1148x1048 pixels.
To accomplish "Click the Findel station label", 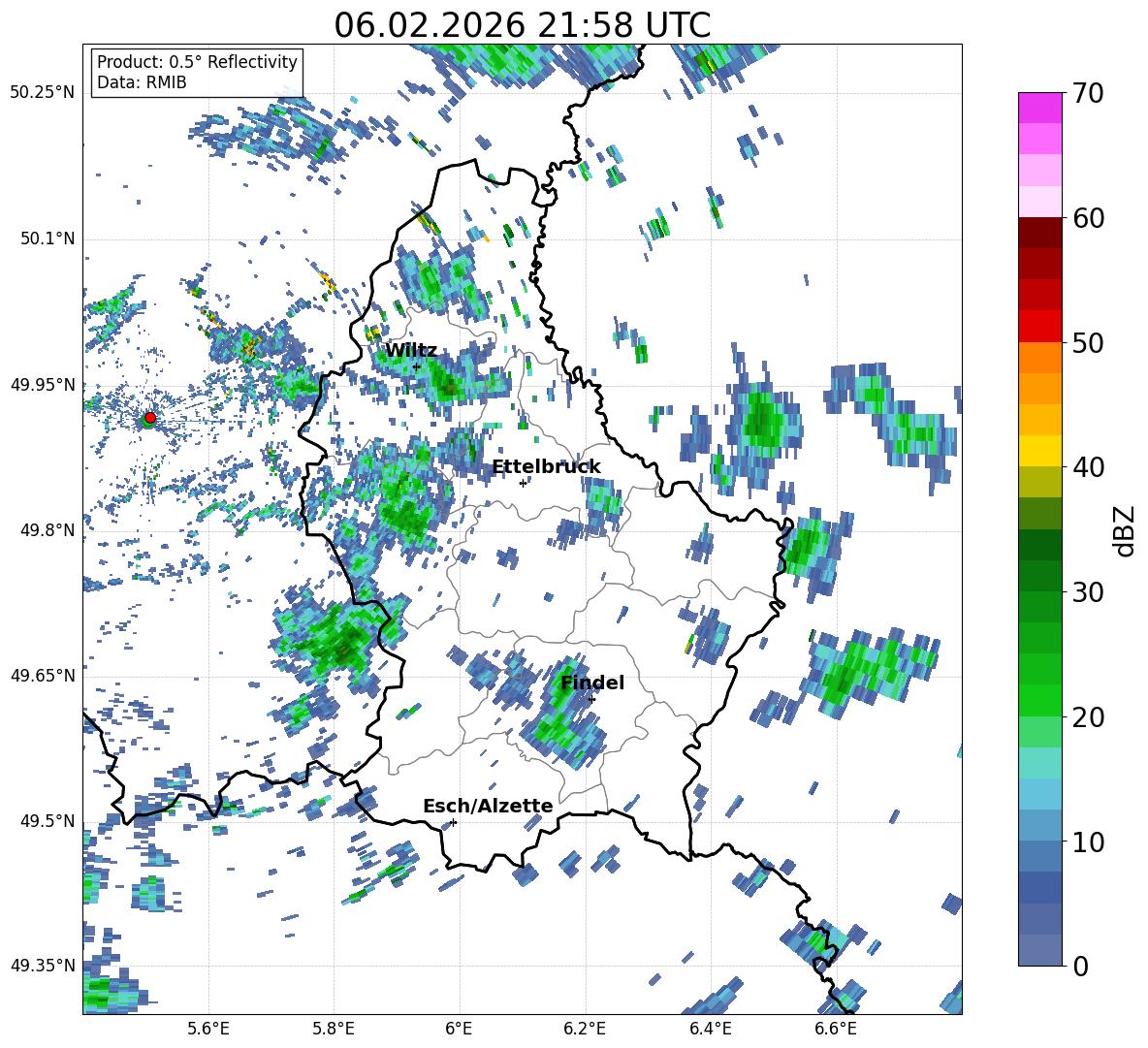I will (x=592, y=683).
